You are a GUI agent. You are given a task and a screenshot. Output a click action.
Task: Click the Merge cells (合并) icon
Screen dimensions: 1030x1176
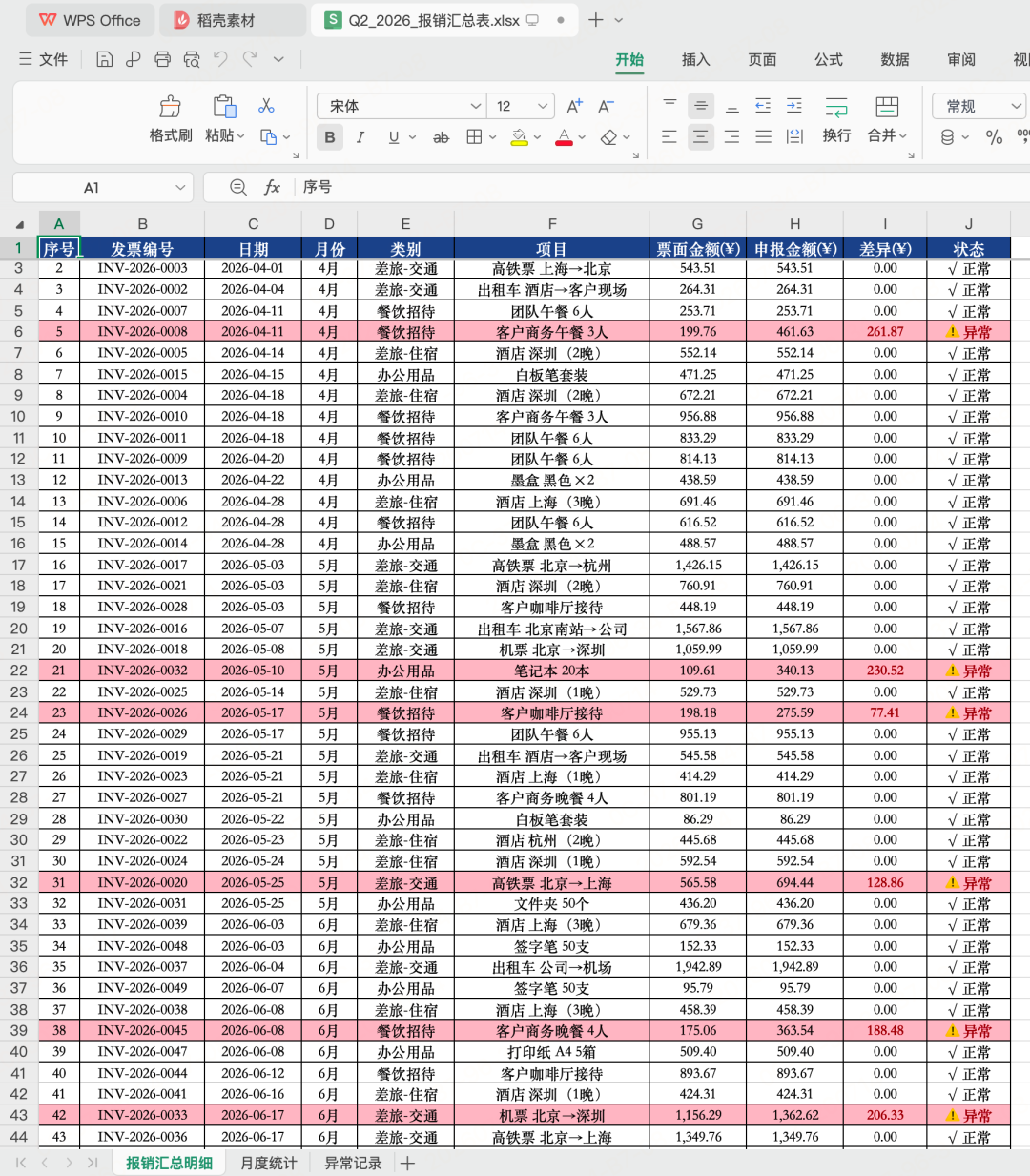click(887, 106)
